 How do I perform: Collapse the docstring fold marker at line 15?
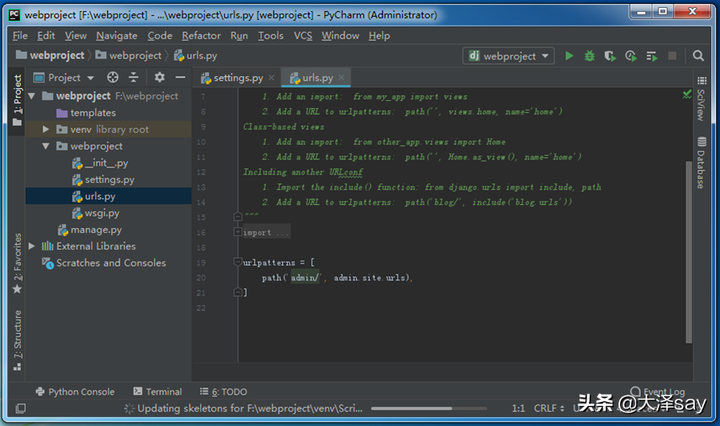pos(237,216)
